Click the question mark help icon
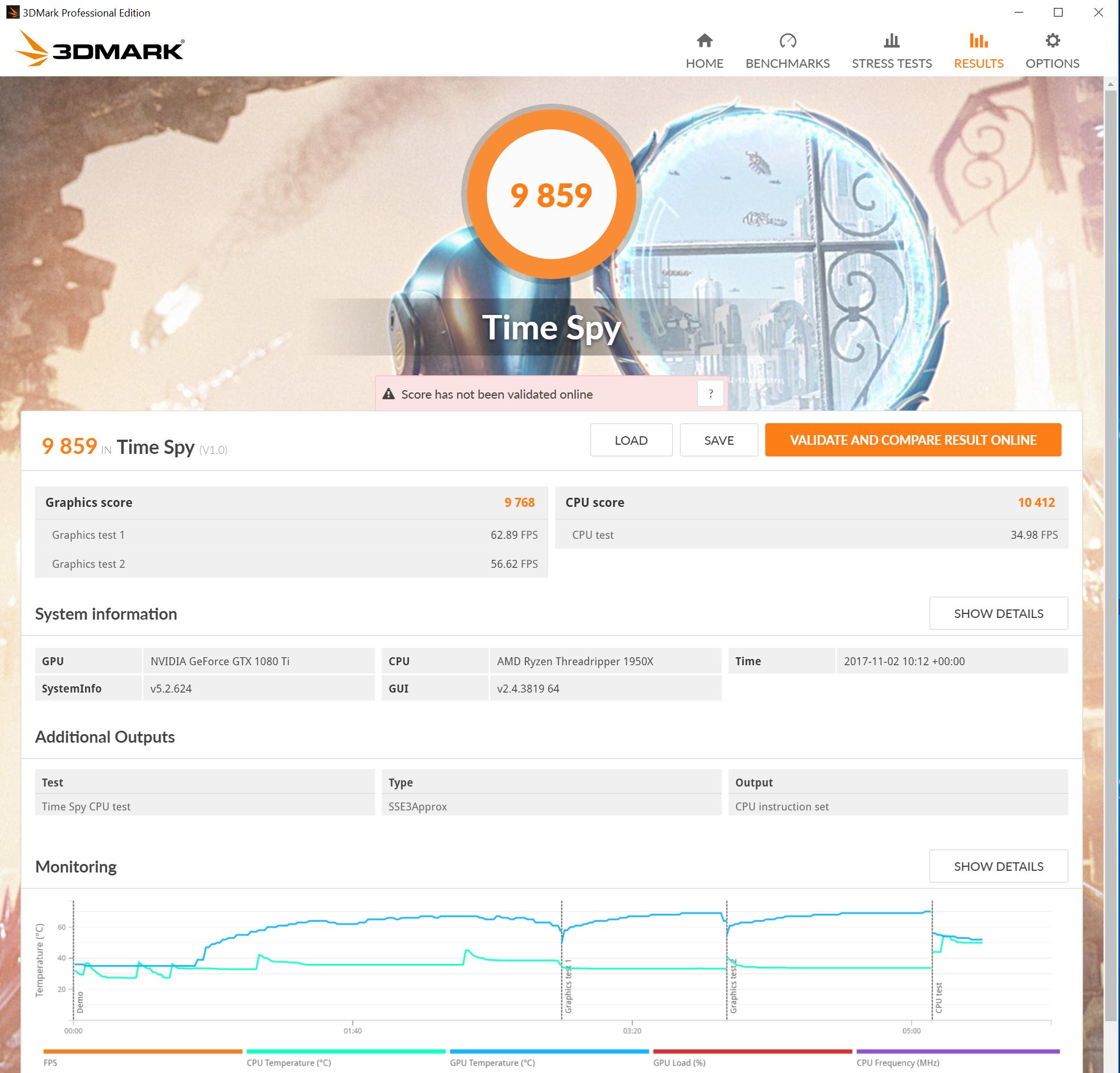1120x1073 pixels. click(710, 394)
